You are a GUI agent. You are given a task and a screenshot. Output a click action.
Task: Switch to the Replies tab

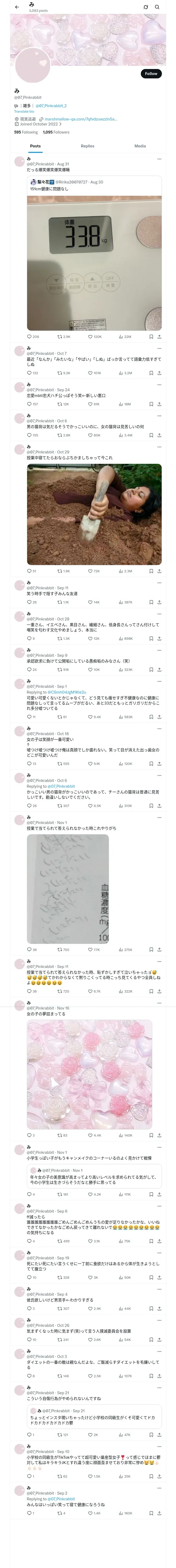87,146
